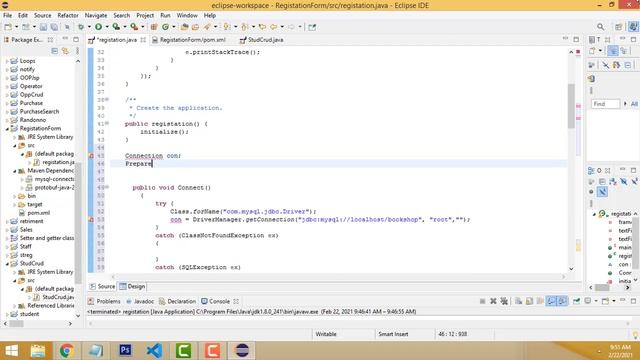Switch to the StudCrud.java editor tab

[x=262, y=40]
